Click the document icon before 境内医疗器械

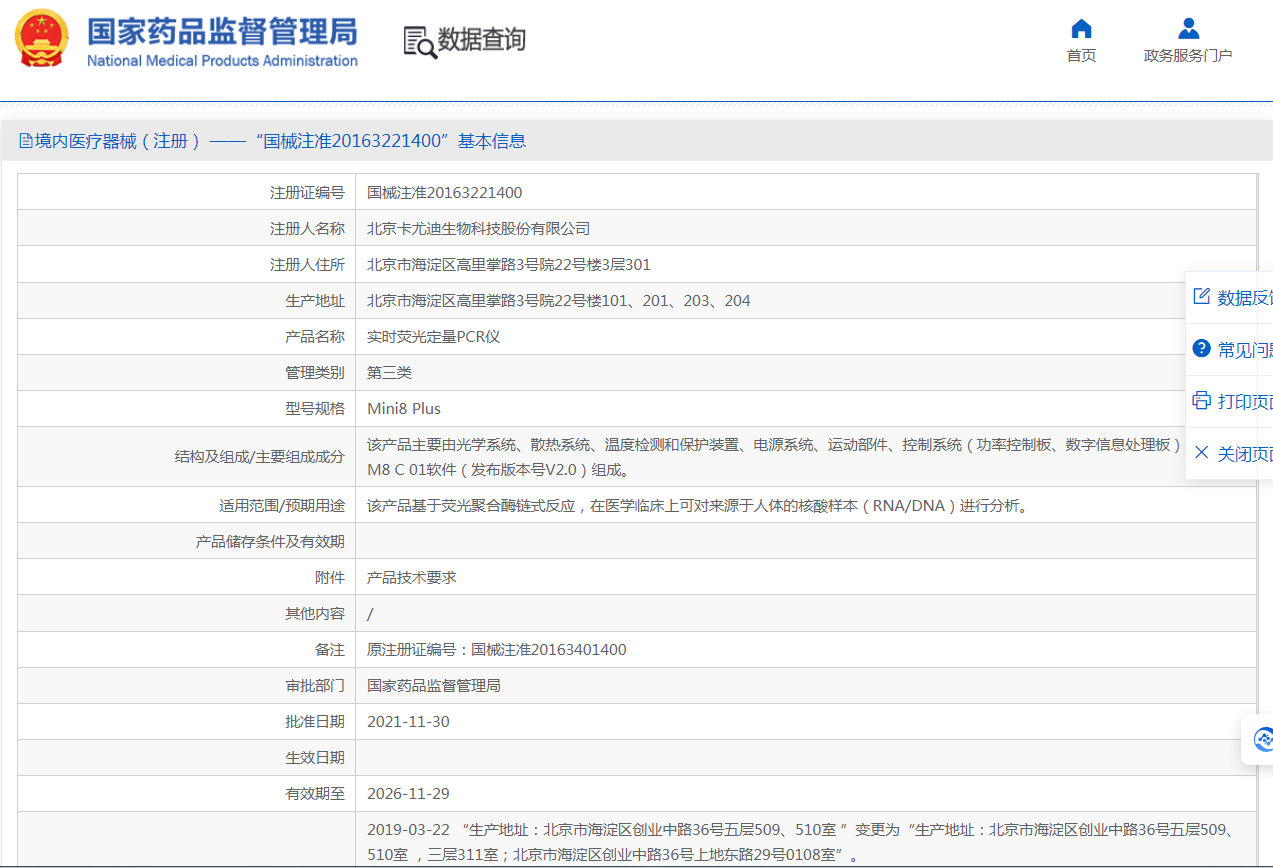click(x=25, y=142)
